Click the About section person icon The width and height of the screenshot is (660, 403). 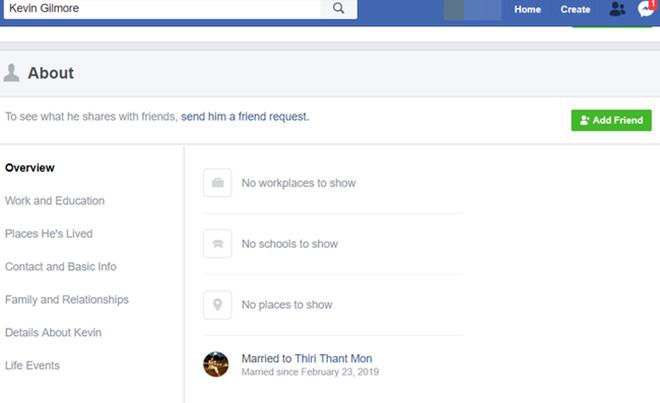pyautogui.click(x=12, y=73)
